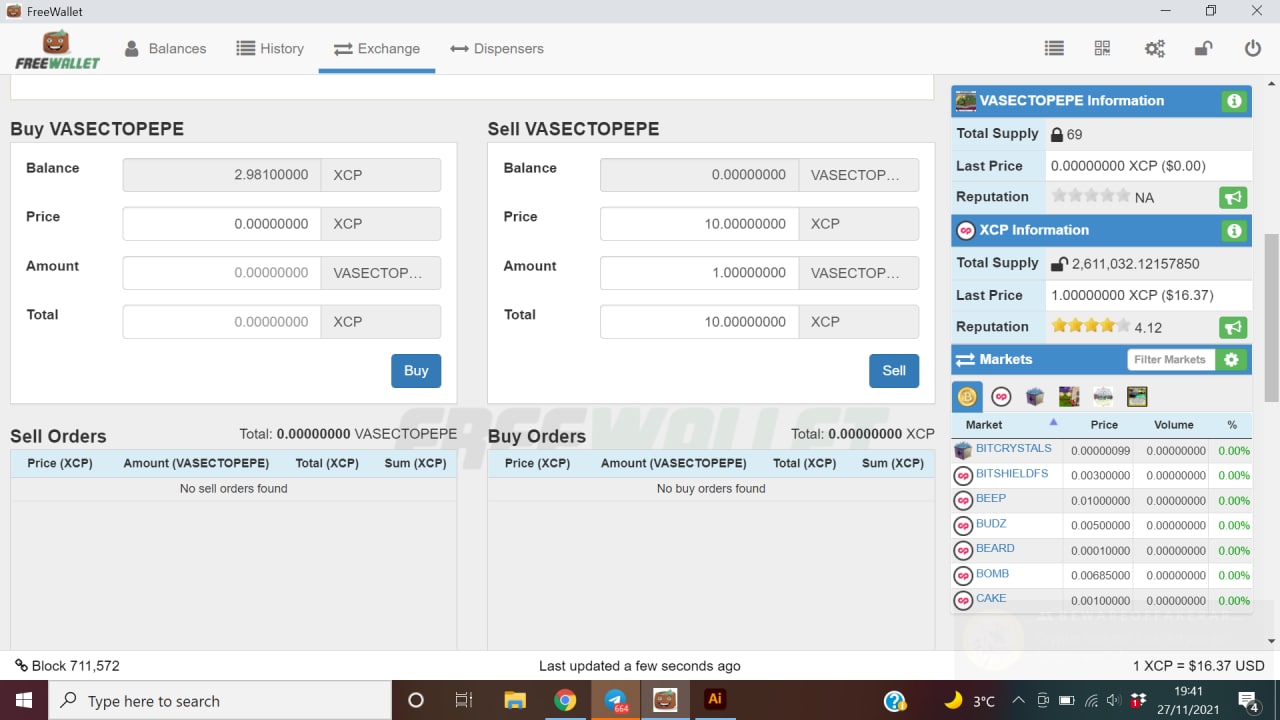Screen dimensions: 1280x720
Task: Open VASECTOPEPE info icon button
Action: (x=1234, y=102)
